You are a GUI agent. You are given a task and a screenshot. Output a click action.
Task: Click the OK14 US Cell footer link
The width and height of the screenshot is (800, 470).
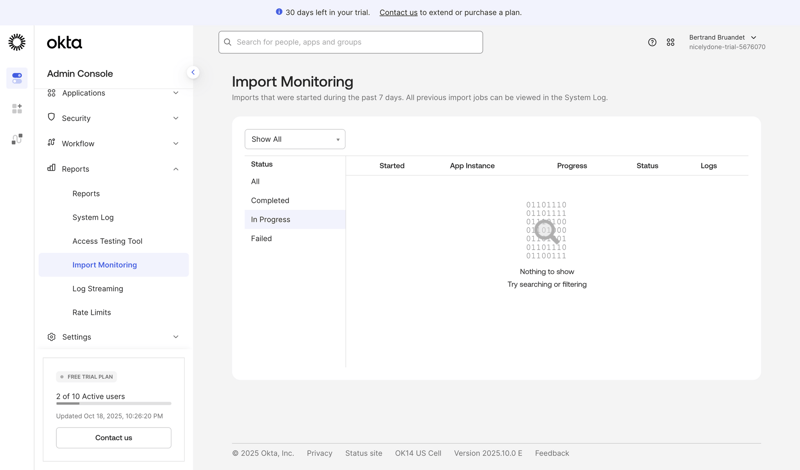[x=418, y=453]
